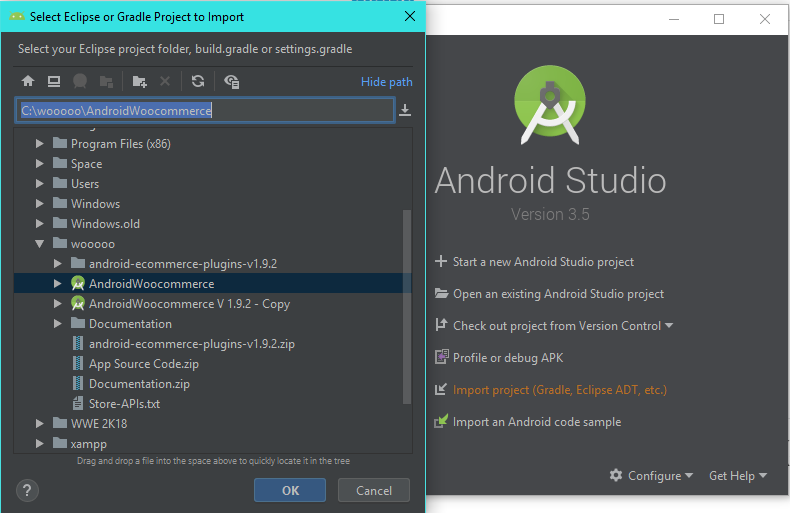Screen dimensions: 790x513
Task: Cancel the import dialog
Action: (373, 490)
